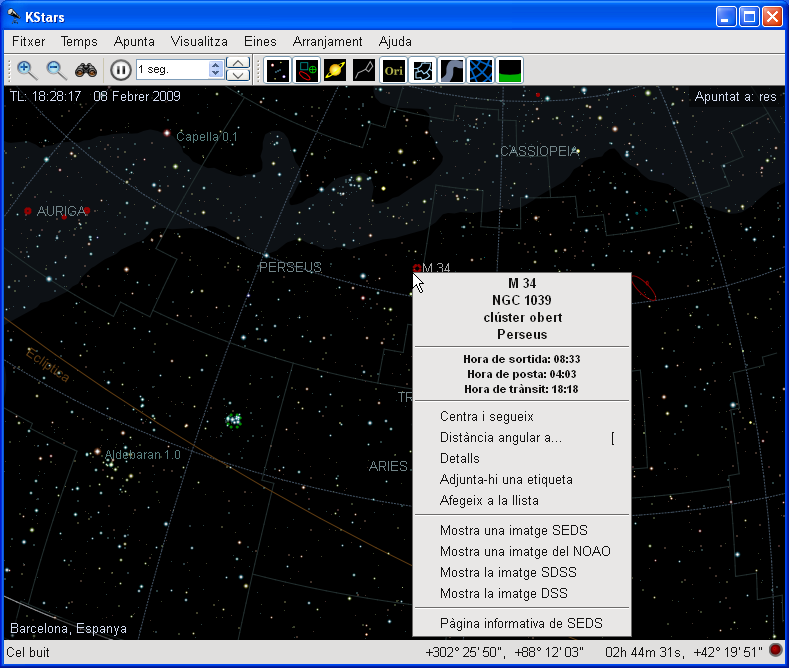Choose 'Mostra una imatge del NOAO'
Screen dimensions: 789x668
point(522,552)
